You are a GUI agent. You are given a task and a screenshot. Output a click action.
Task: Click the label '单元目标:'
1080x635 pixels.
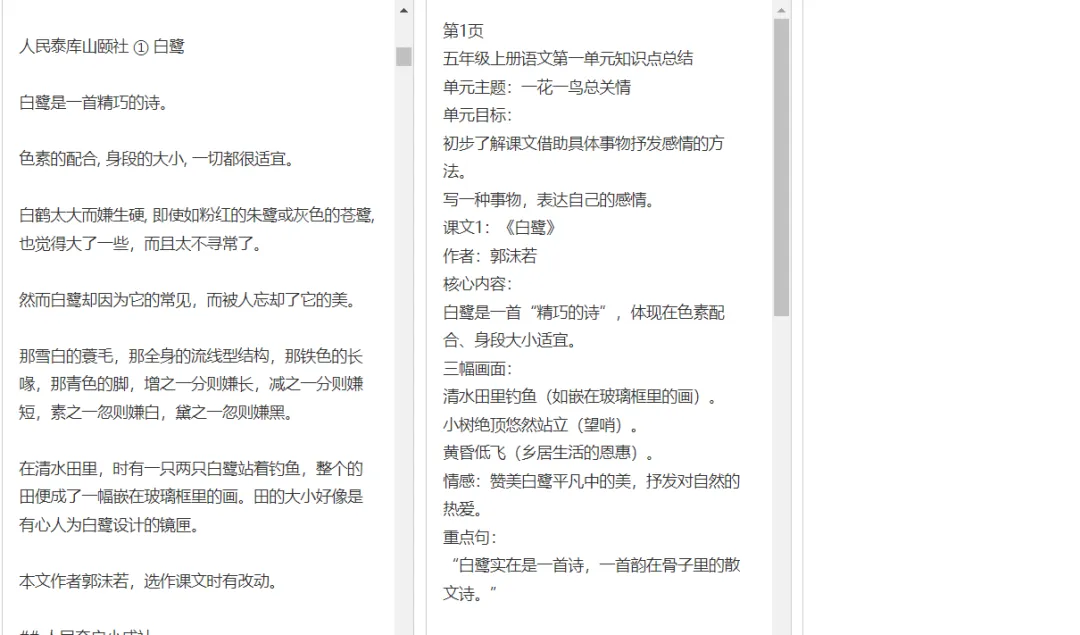[477, 115]
